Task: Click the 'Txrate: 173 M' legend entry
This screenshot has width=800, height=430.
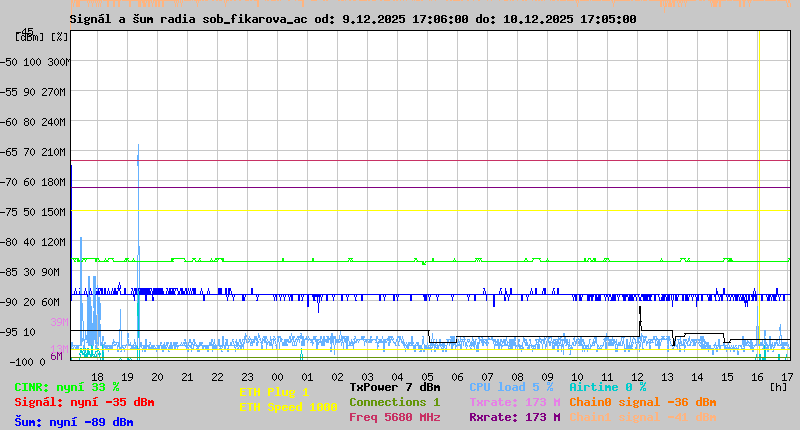Action: coord(515,402)
